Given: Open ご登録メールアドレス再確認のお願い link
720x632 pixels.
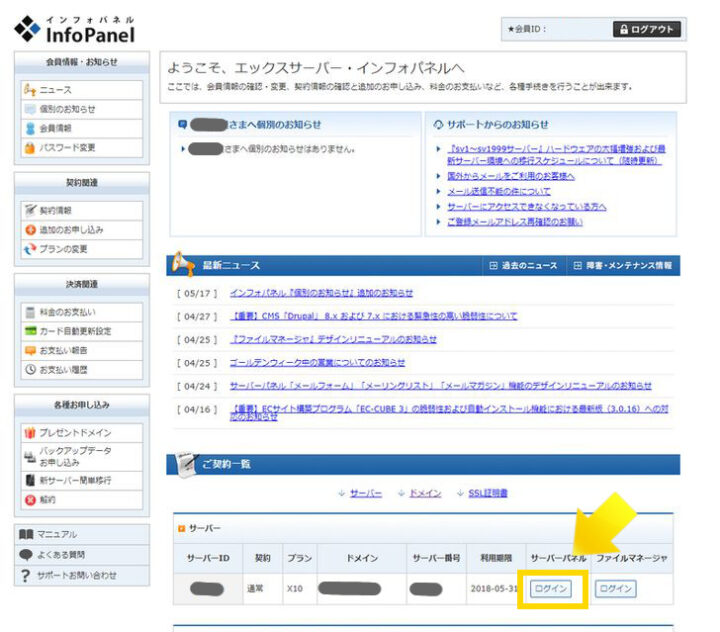Looking at the screenshot, I should (x=515, y=222).
